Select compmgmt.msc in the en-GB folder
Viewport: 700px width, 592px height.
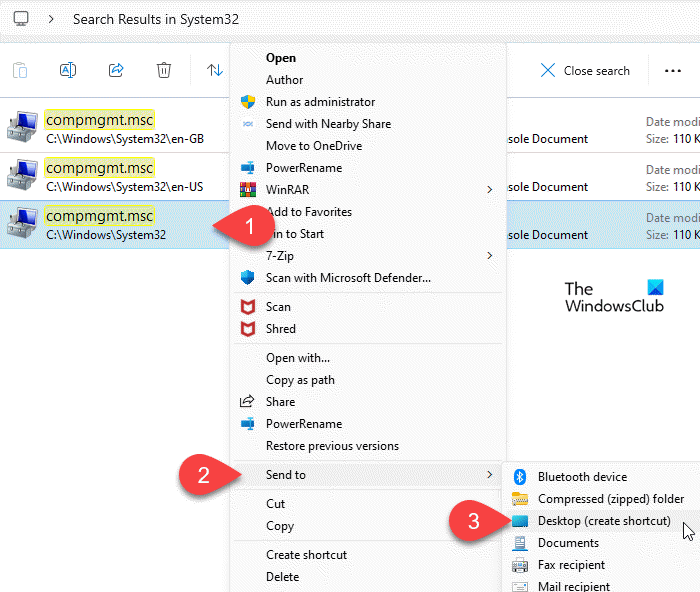pos(115,129)
